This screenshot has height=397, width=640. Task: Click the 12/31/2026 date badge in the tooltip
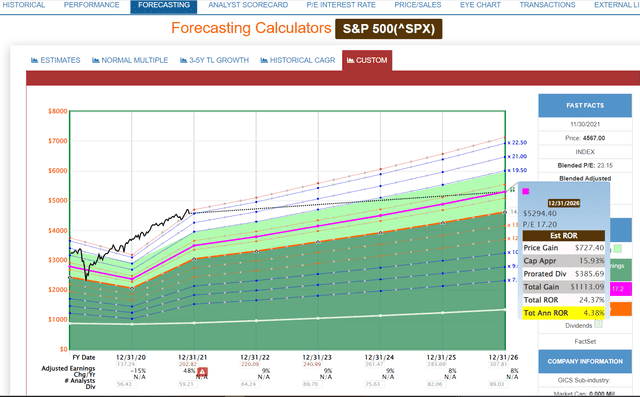coord(564,203)
